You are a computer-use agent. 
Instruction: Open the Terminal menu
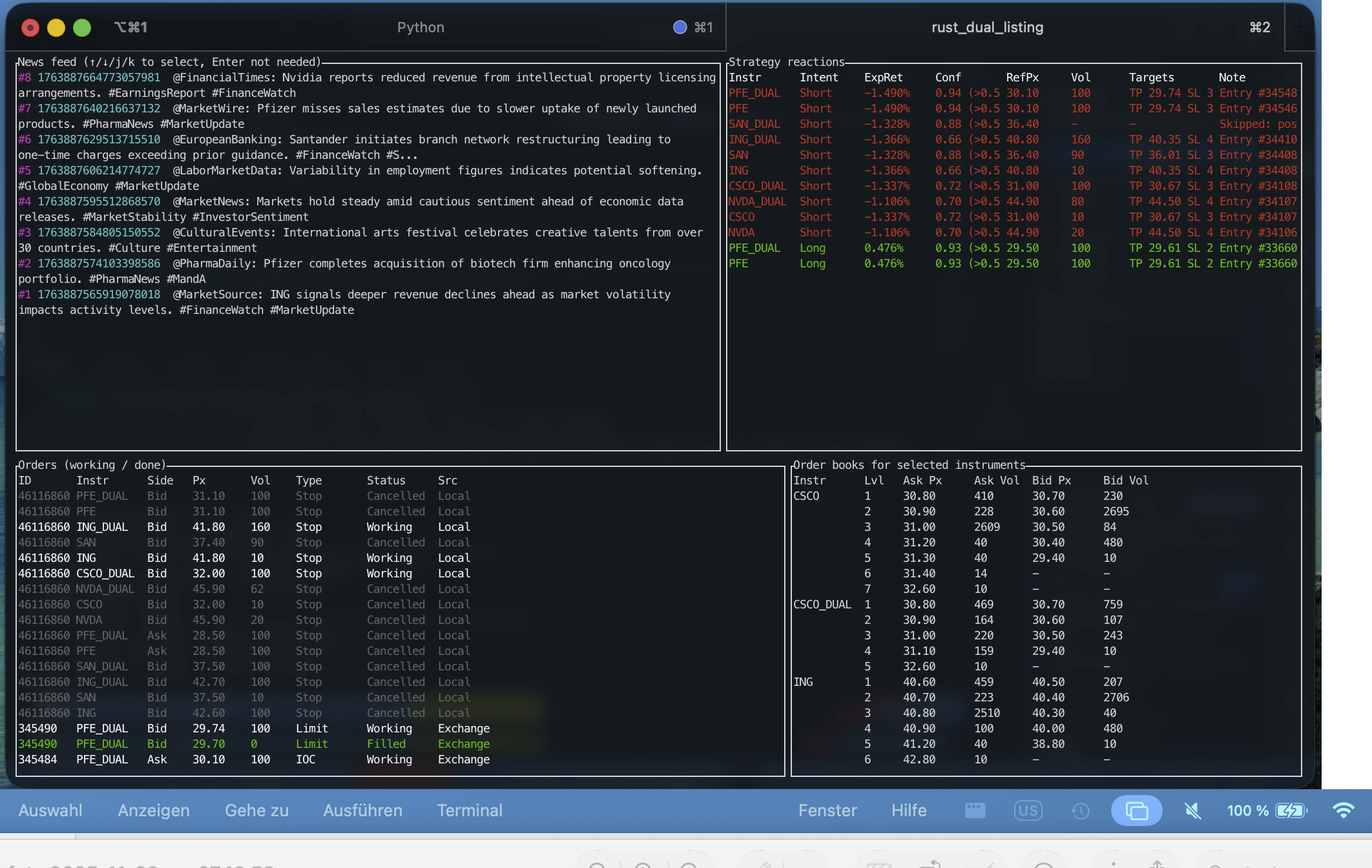tap(470, 811)
